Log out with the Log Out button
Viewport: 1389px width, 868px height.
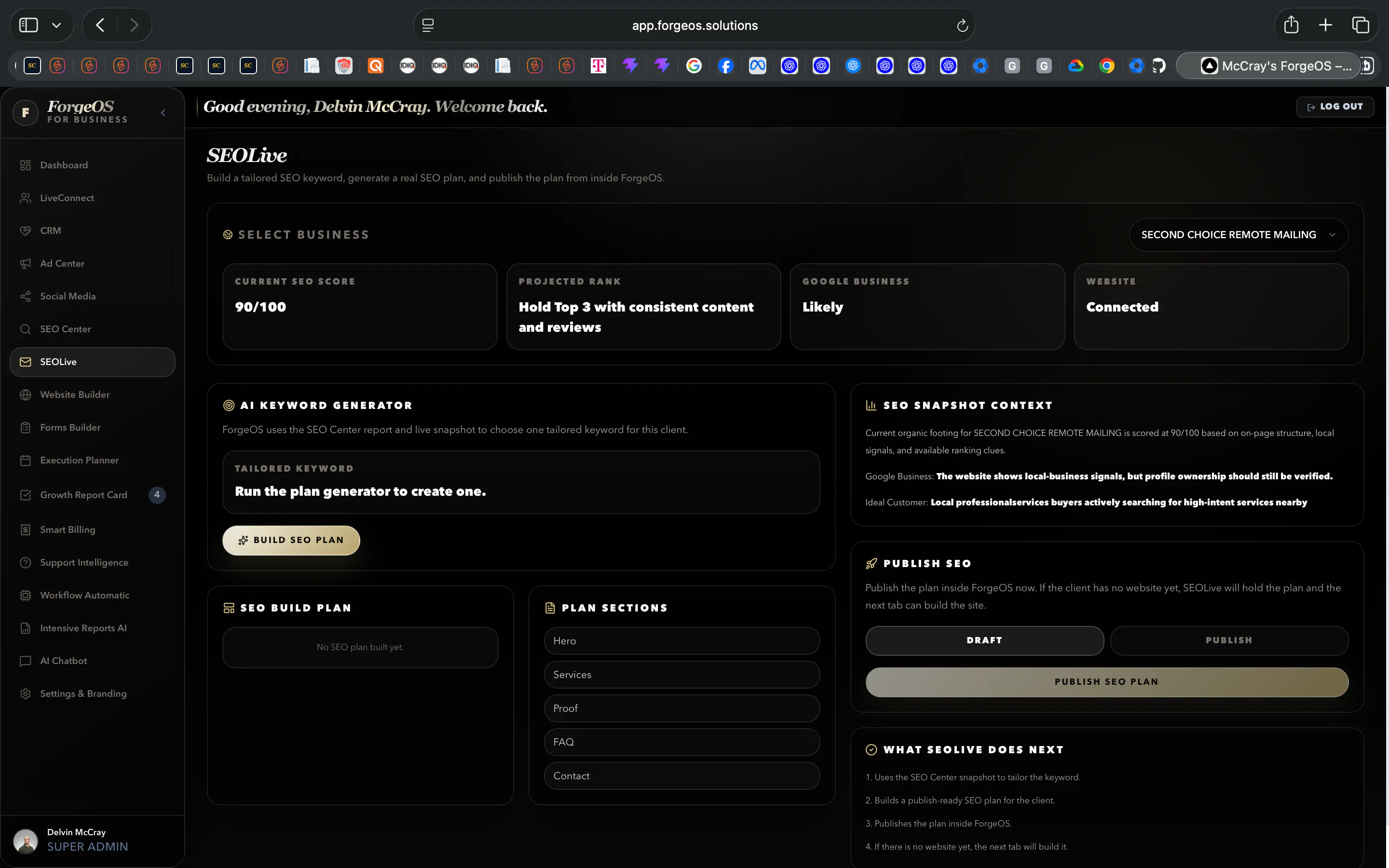[1335, 107]
